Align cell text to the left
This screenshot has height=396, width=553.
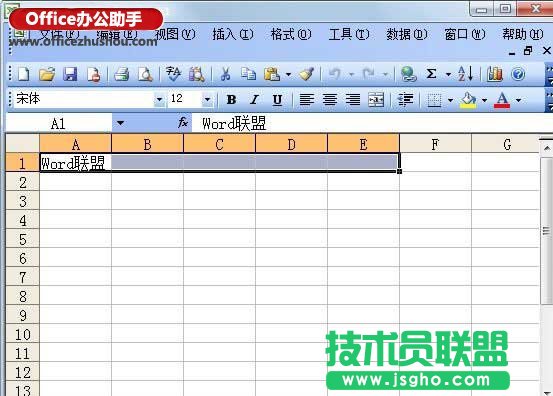click(306, 100)
